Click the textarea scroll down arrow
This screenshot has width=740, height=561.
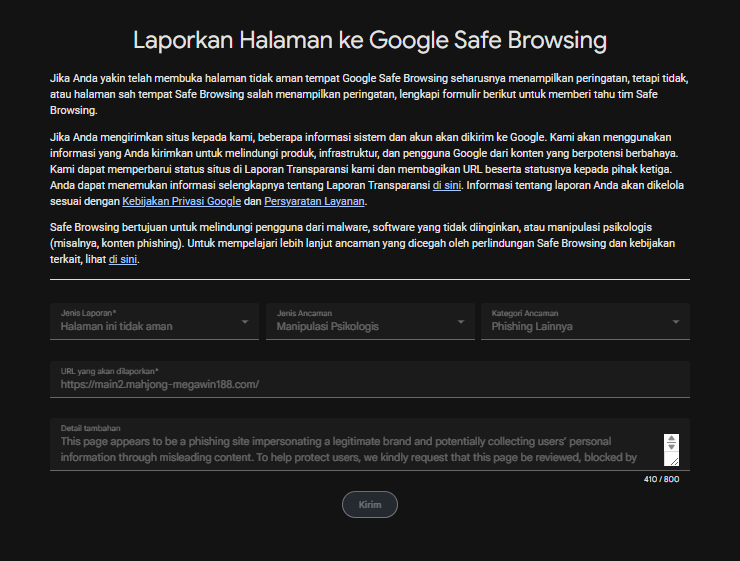point(672,446)
